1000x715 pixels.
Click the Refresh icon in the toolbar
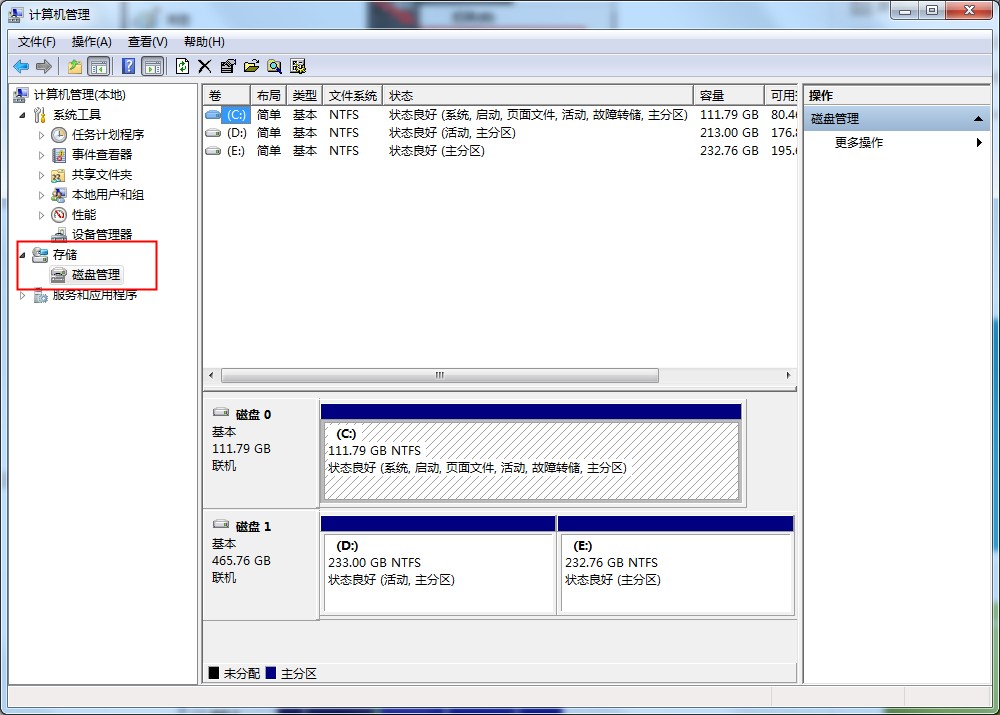[x=183, y=66]
